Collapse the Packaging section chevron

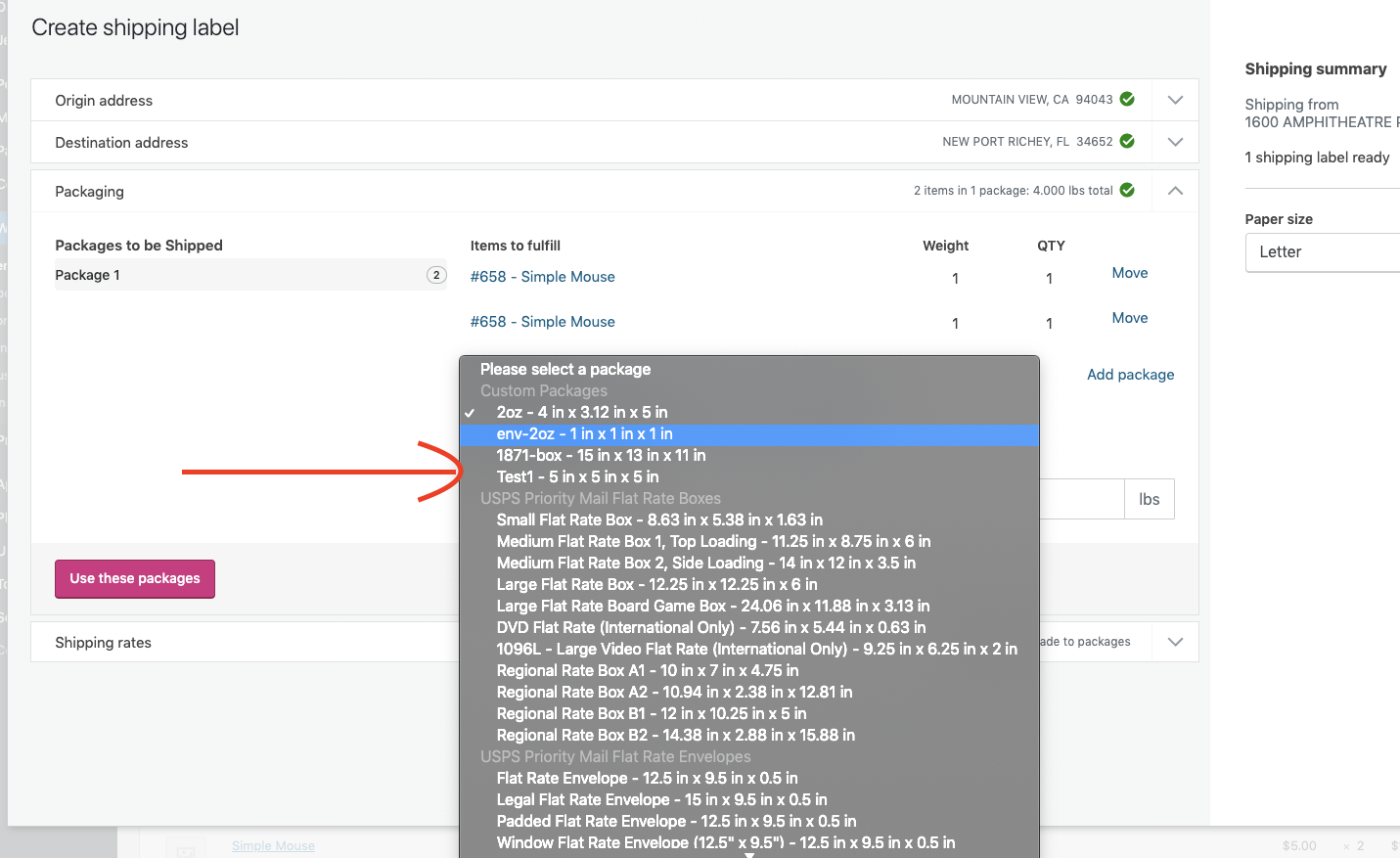(1175, 191)
